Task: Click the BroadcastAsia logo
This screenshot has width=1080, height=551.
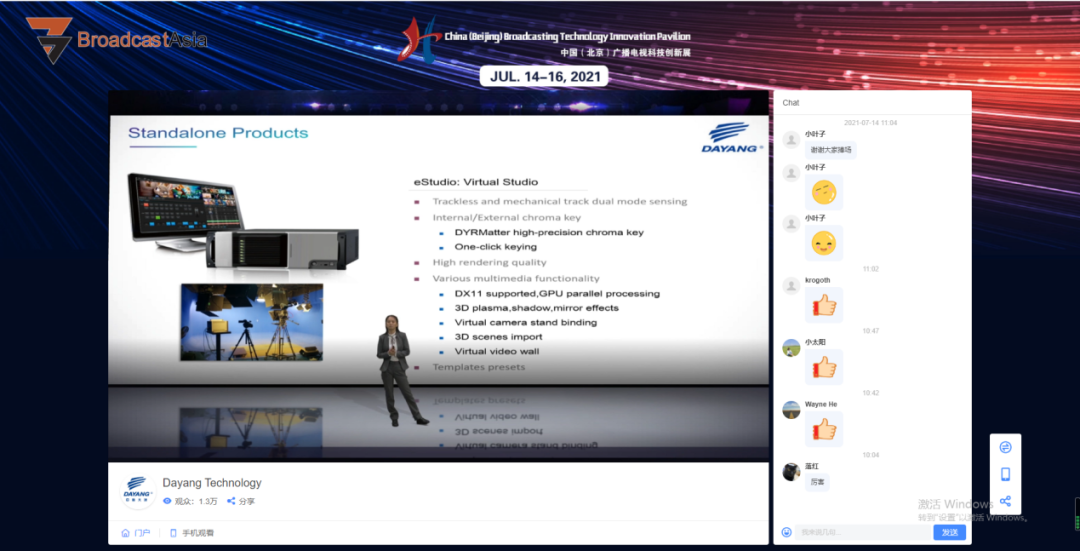Action: [x=117, y=40]
